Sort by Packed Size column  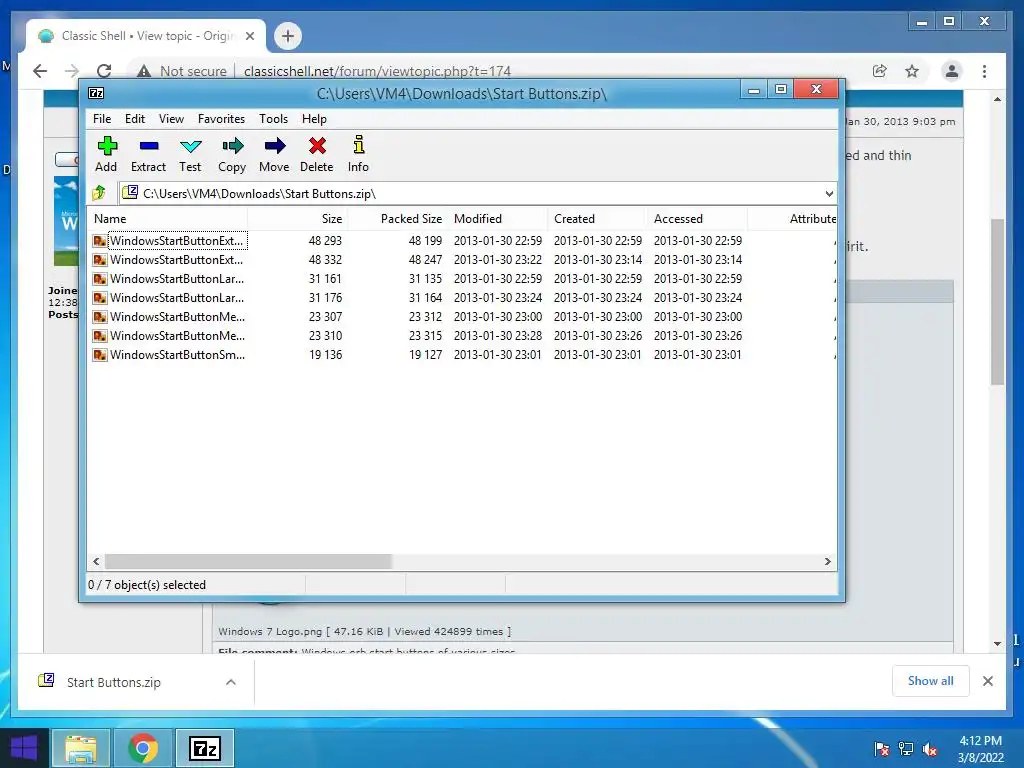coord(398,219)
